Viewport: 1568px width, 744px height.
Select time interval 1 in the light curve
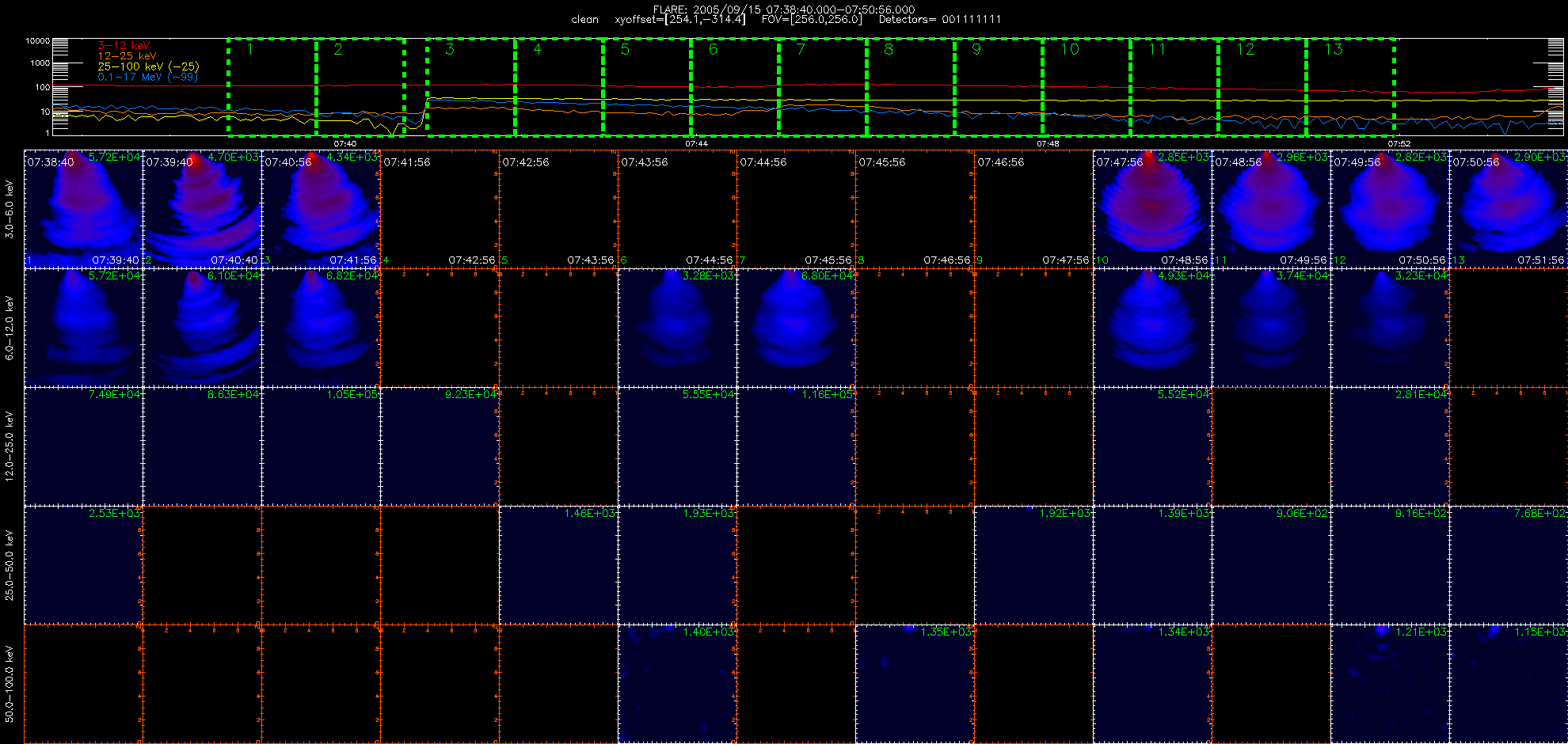click(x=272, y=87)
